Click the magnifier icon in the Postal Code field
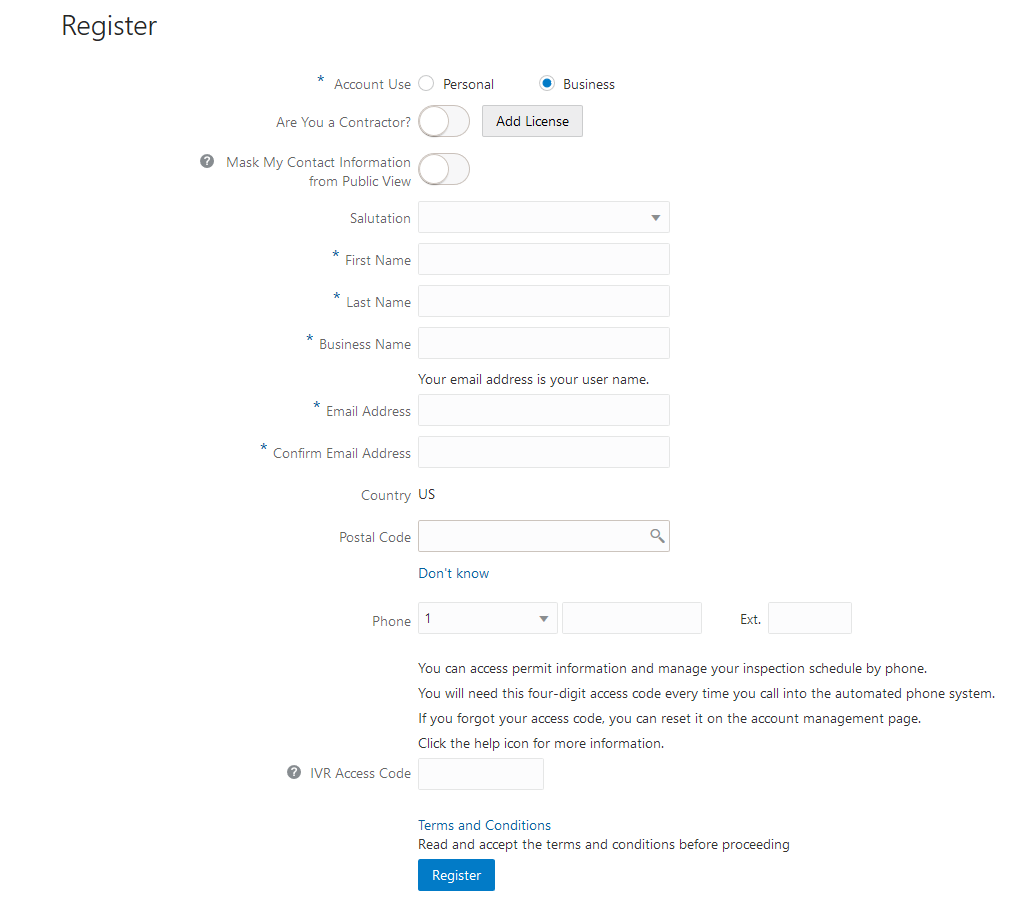This screenshot has height=902, width=1011. [657, 536]
